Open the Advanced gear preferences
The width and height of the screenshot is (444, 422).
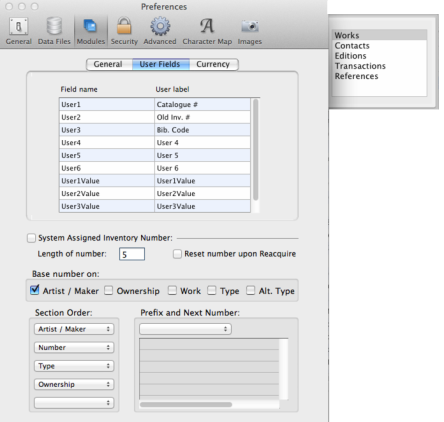click(x=160, y=31)
